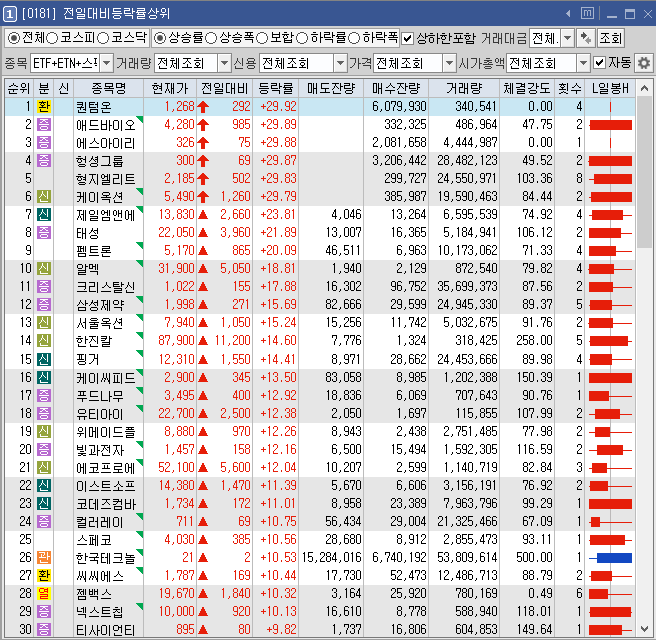656x640 pixels.
Task: Click the 매도잔량 column header
Action: click(x=331, y=88)
